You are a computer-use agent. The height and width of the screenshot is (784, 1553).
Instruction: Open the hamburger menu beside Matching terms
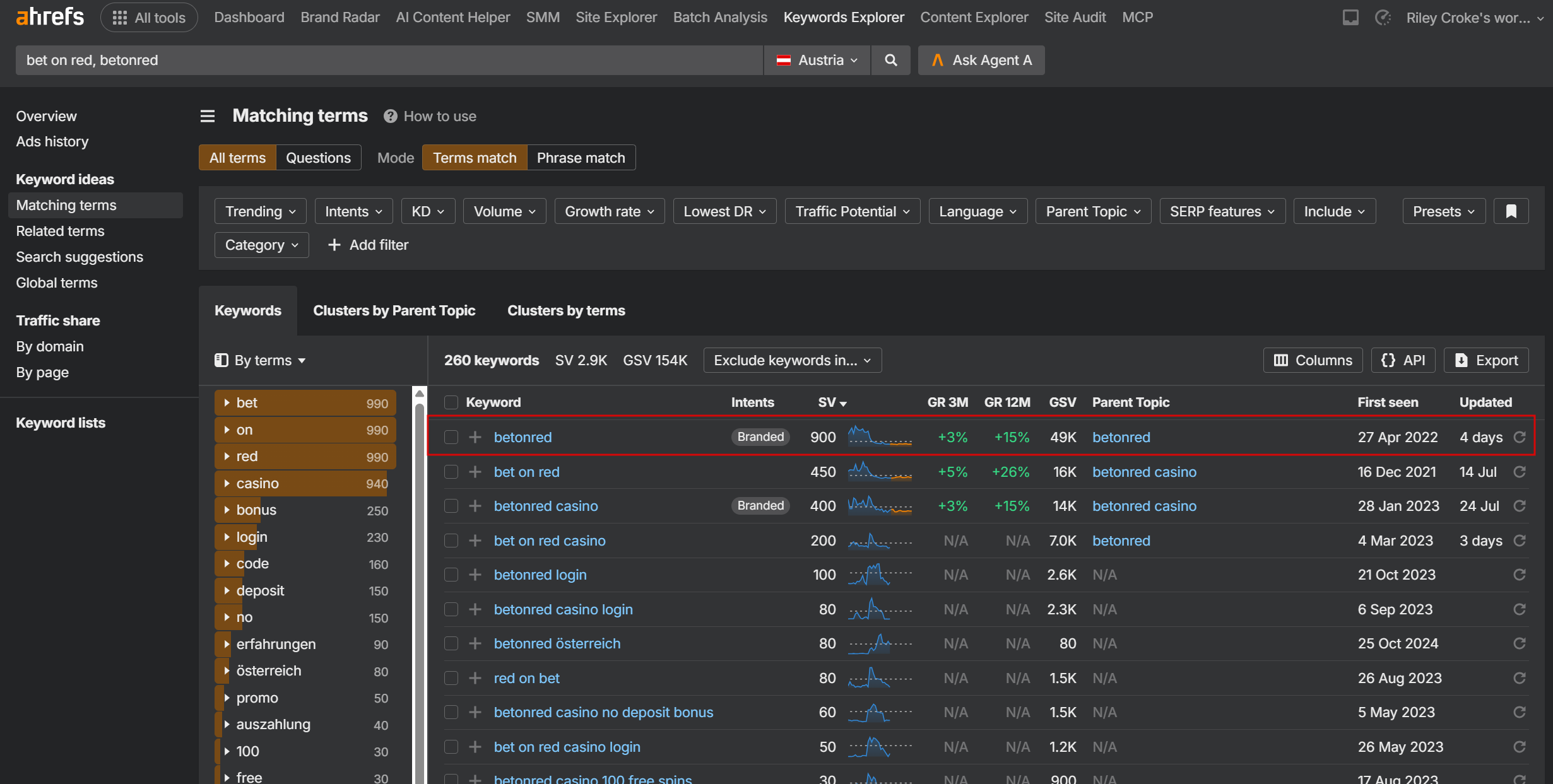point(208,116)
